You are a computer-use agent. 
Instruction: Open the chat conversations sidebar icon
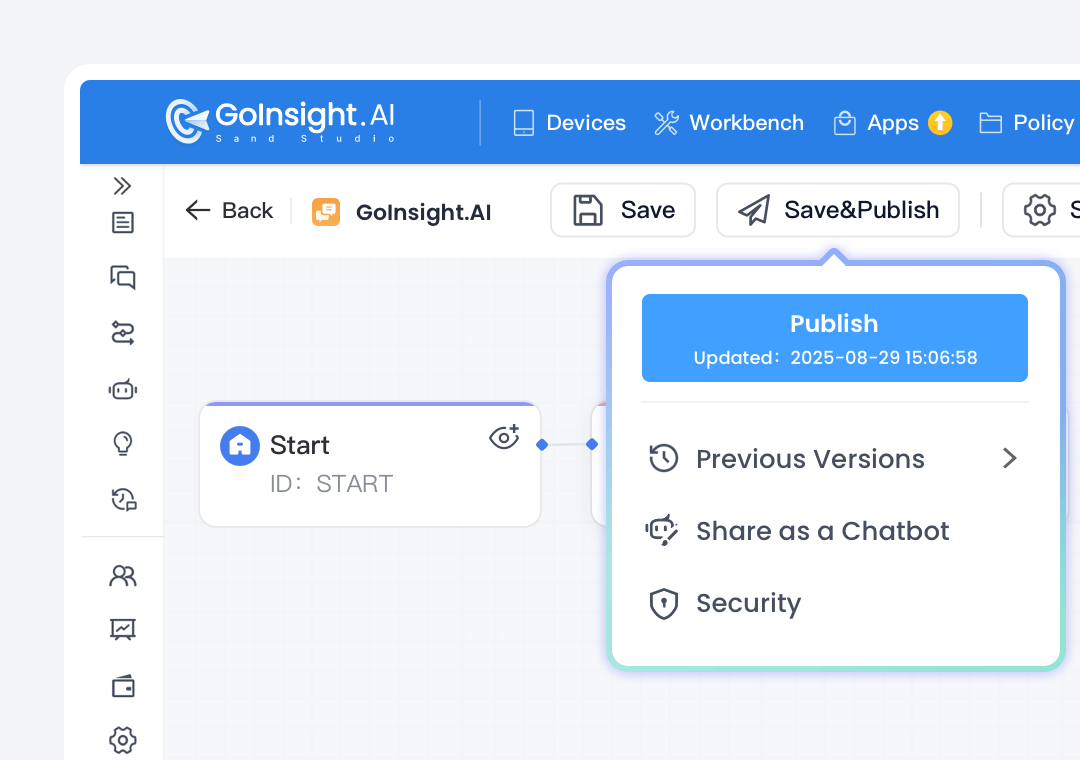pyautogui.click(x=122, y=277)
